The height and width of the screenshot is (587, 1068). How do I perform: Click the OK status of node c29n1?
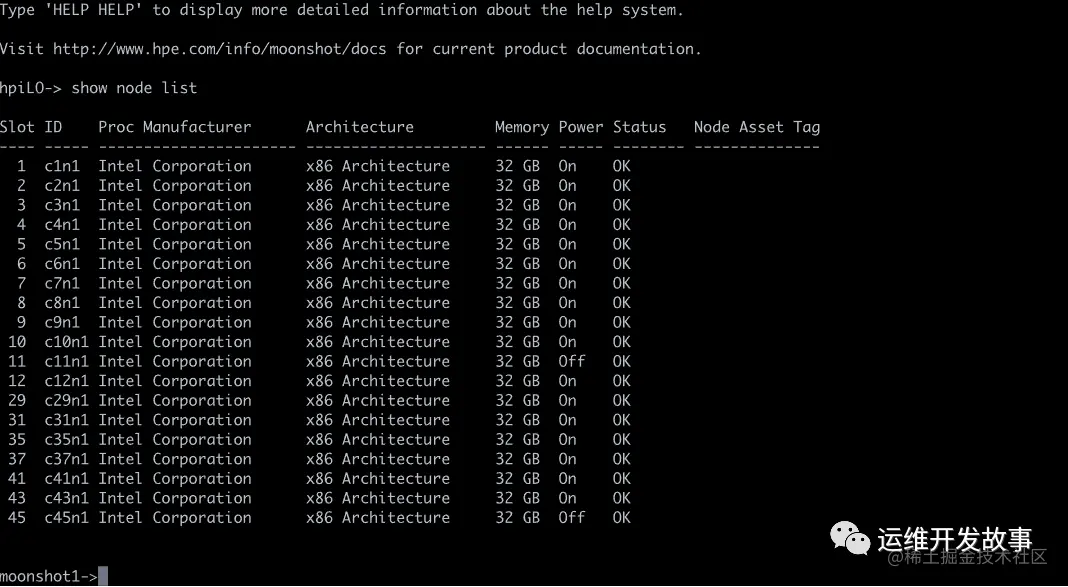pyautogui.click(x=621, y=400)
